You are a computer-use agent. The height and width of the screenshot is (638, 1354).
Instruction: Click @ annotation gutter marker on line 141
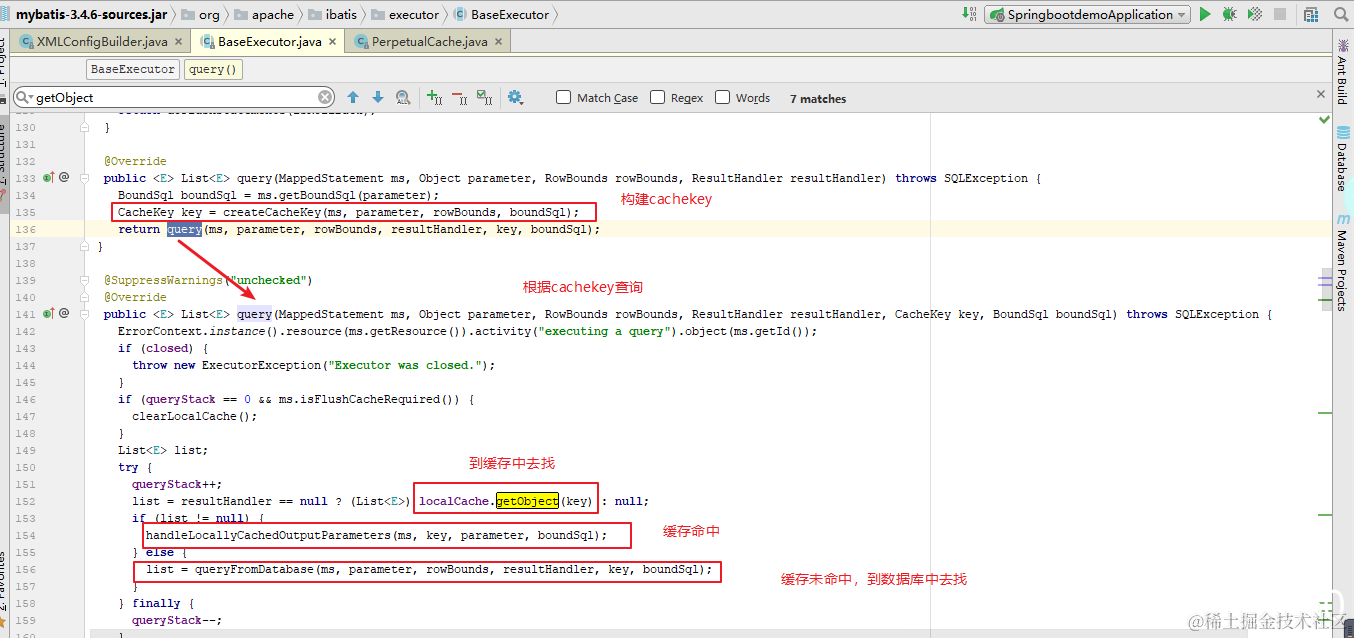(x=64, y=313)
